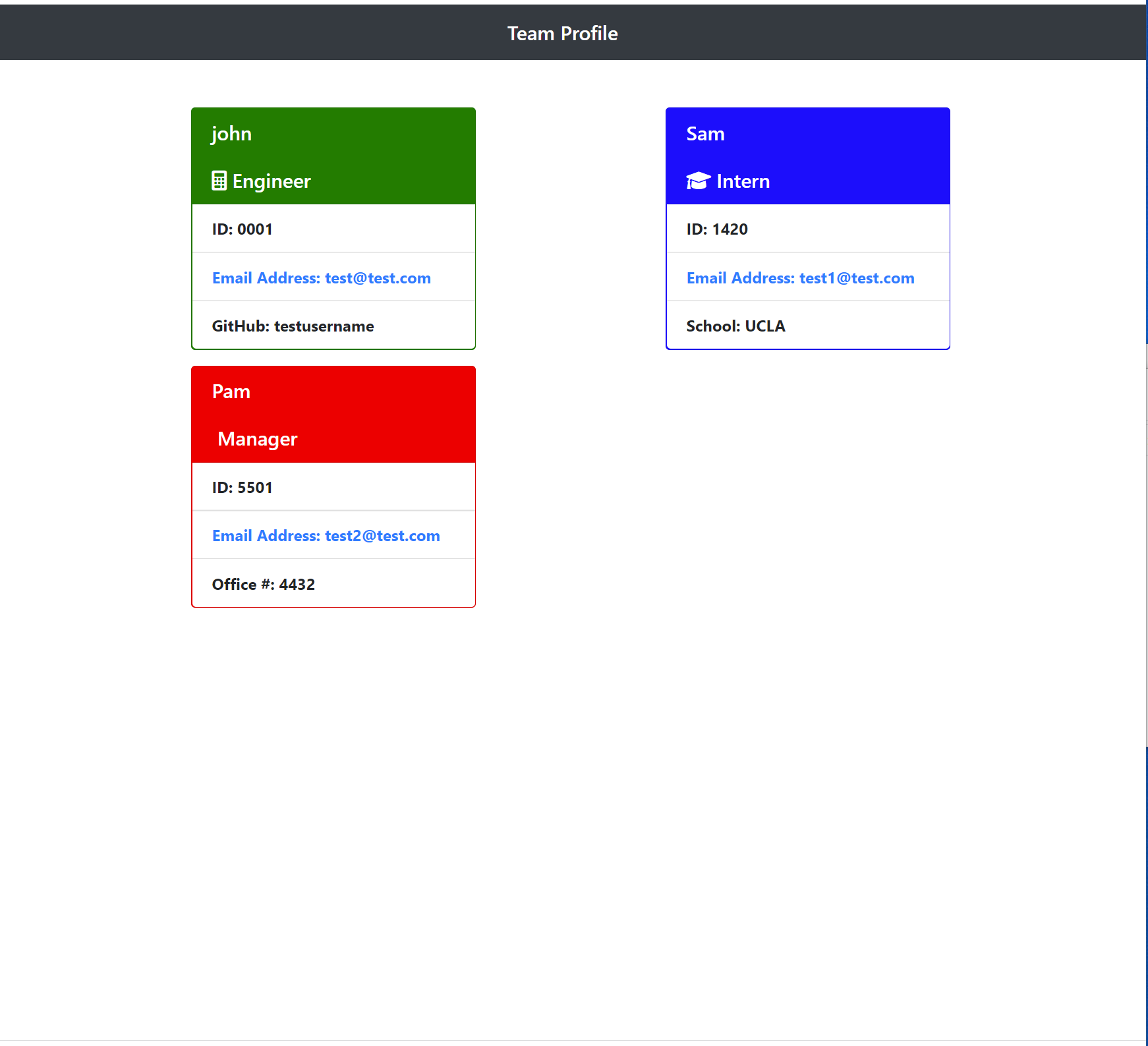1148x1046 pixels.
Task: Click the building icon beside Engineer
Action: click(x=219, y=181)
